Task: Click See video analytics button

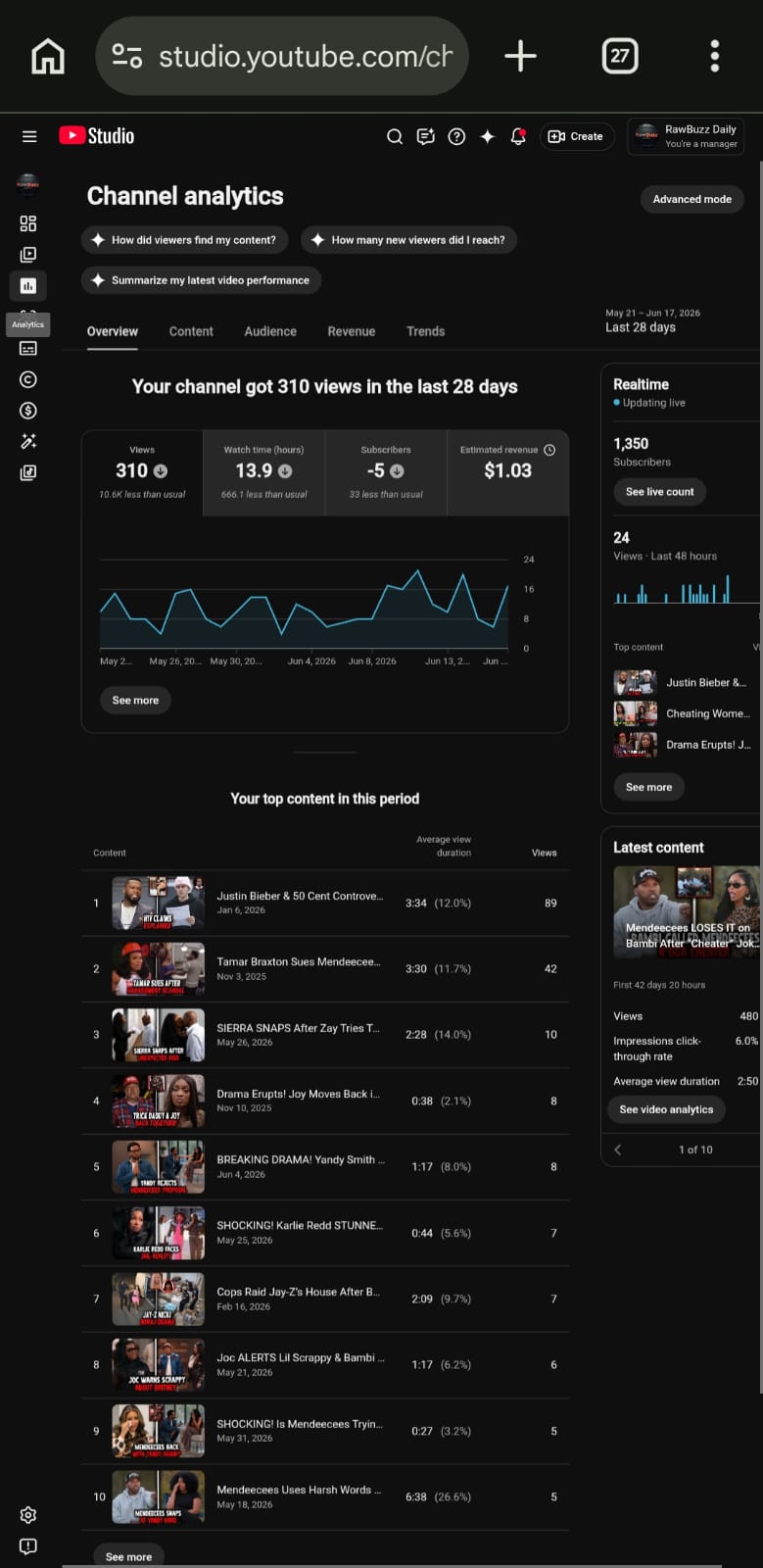Action: tap(666, 1109)
